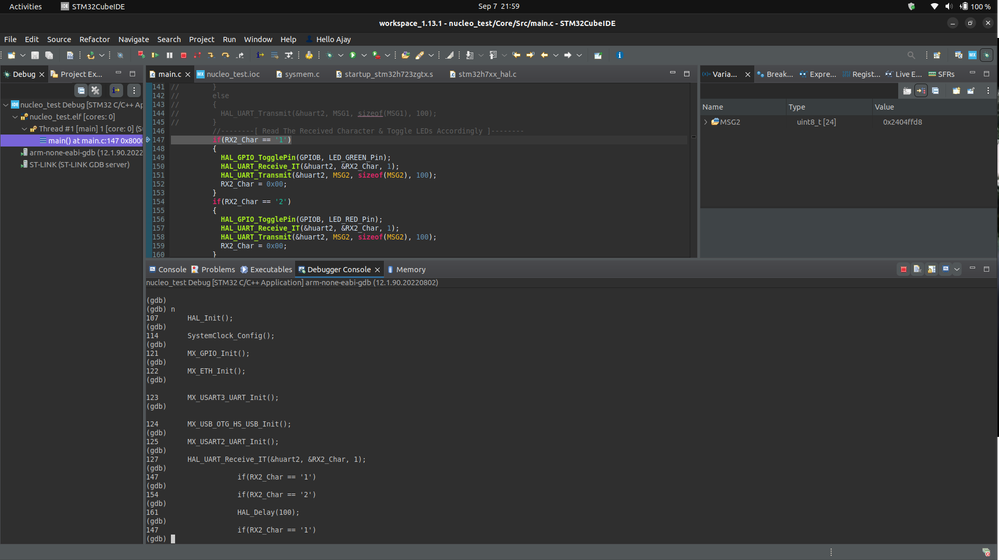The image size is (999, 560).
Task: Toggle the Skip All Breakpoints button
Action: click(x=120, y=55)
